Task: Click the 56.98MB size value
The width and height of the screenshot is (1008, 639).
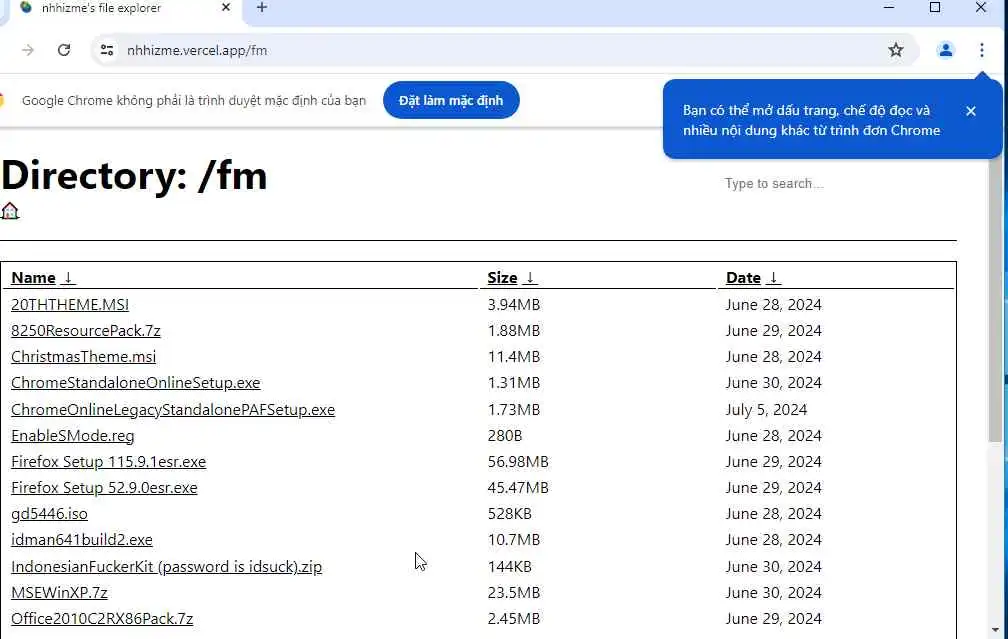Action: click(518, 462)
